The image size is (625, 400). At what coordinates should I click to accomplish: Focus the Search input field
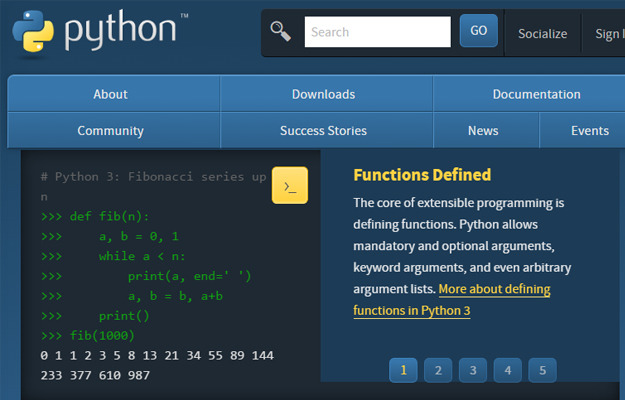click(x=377, y=32)
